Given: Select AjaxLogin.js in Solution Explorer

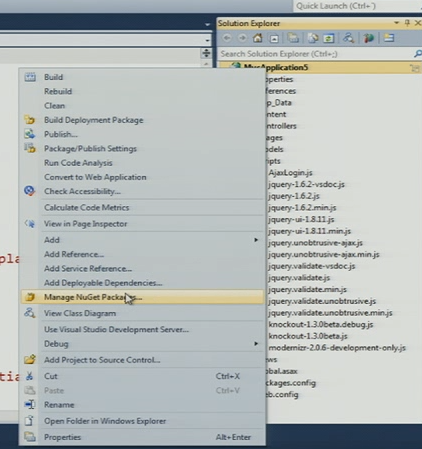Looking at the screenshot, I should coord(290,173).
